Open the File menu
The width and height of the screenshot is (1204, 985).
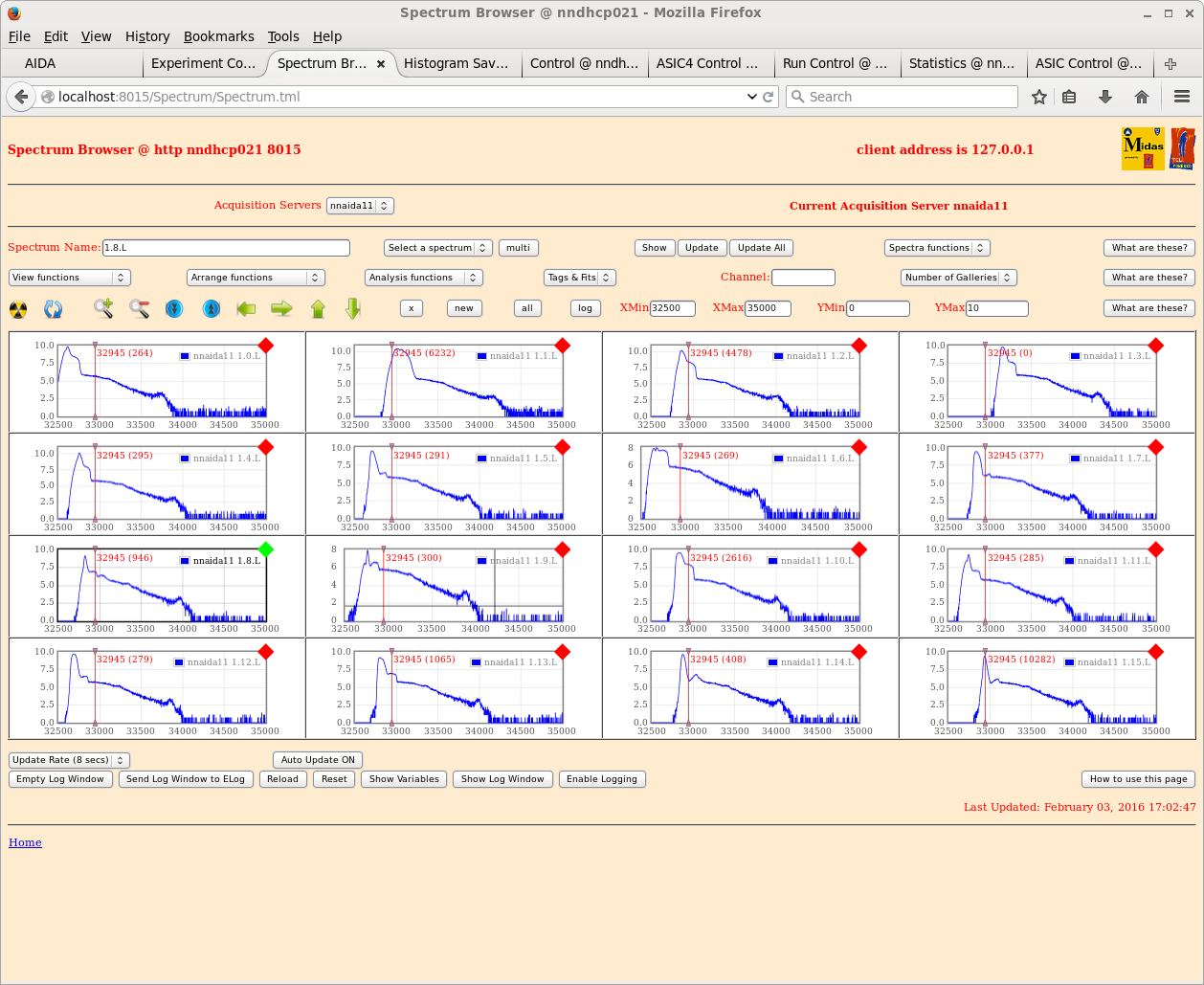pos(19,36)
